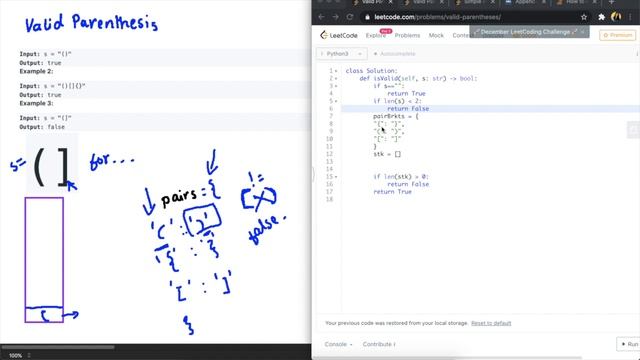Click the LeetCode logo
Image resolution: width=640 pixels, height=360 pixels.
pos(339,36)
